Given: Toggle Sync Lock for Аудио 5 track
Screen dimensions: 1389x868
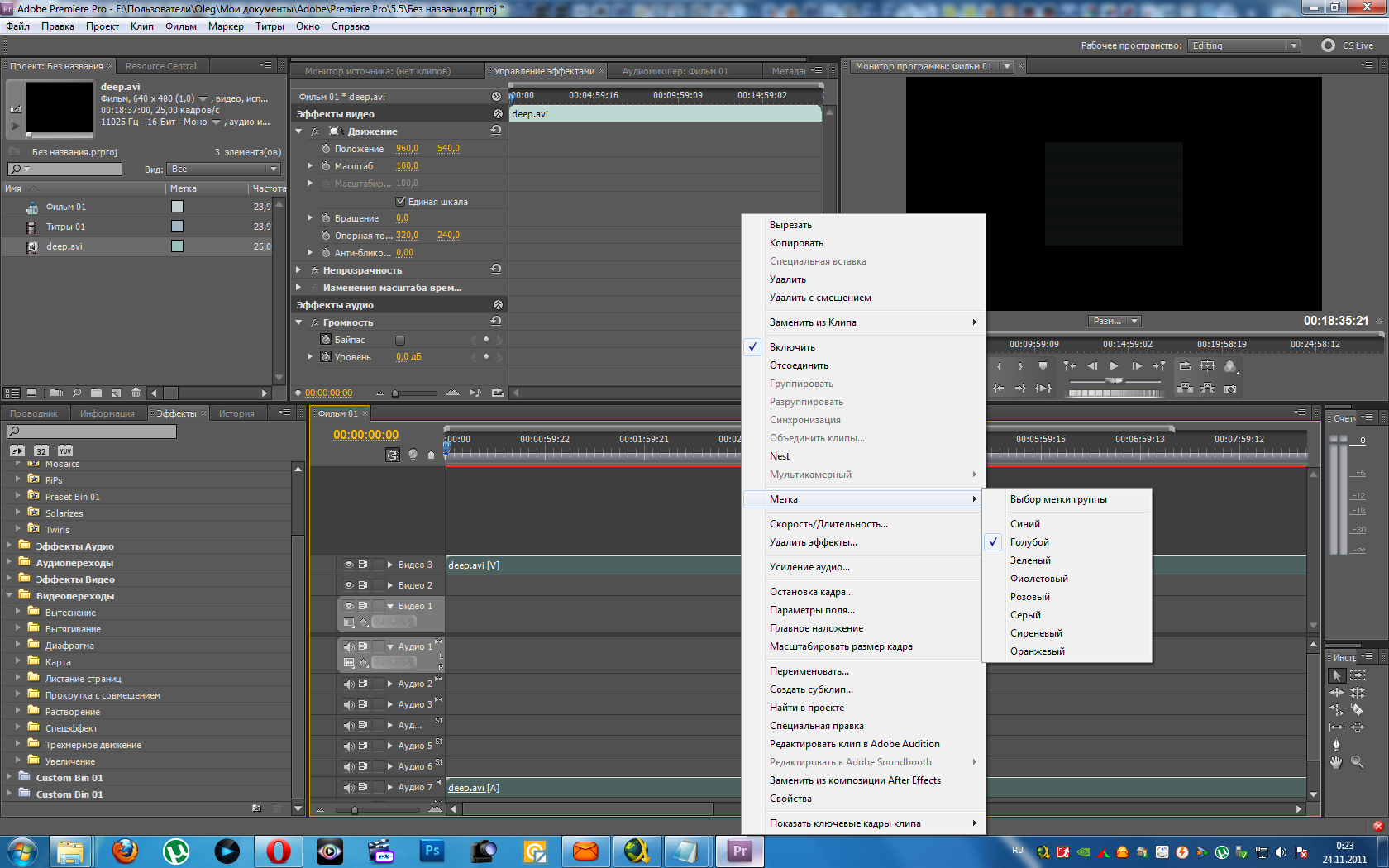Looking at the screenshot, I should (362, 746).
